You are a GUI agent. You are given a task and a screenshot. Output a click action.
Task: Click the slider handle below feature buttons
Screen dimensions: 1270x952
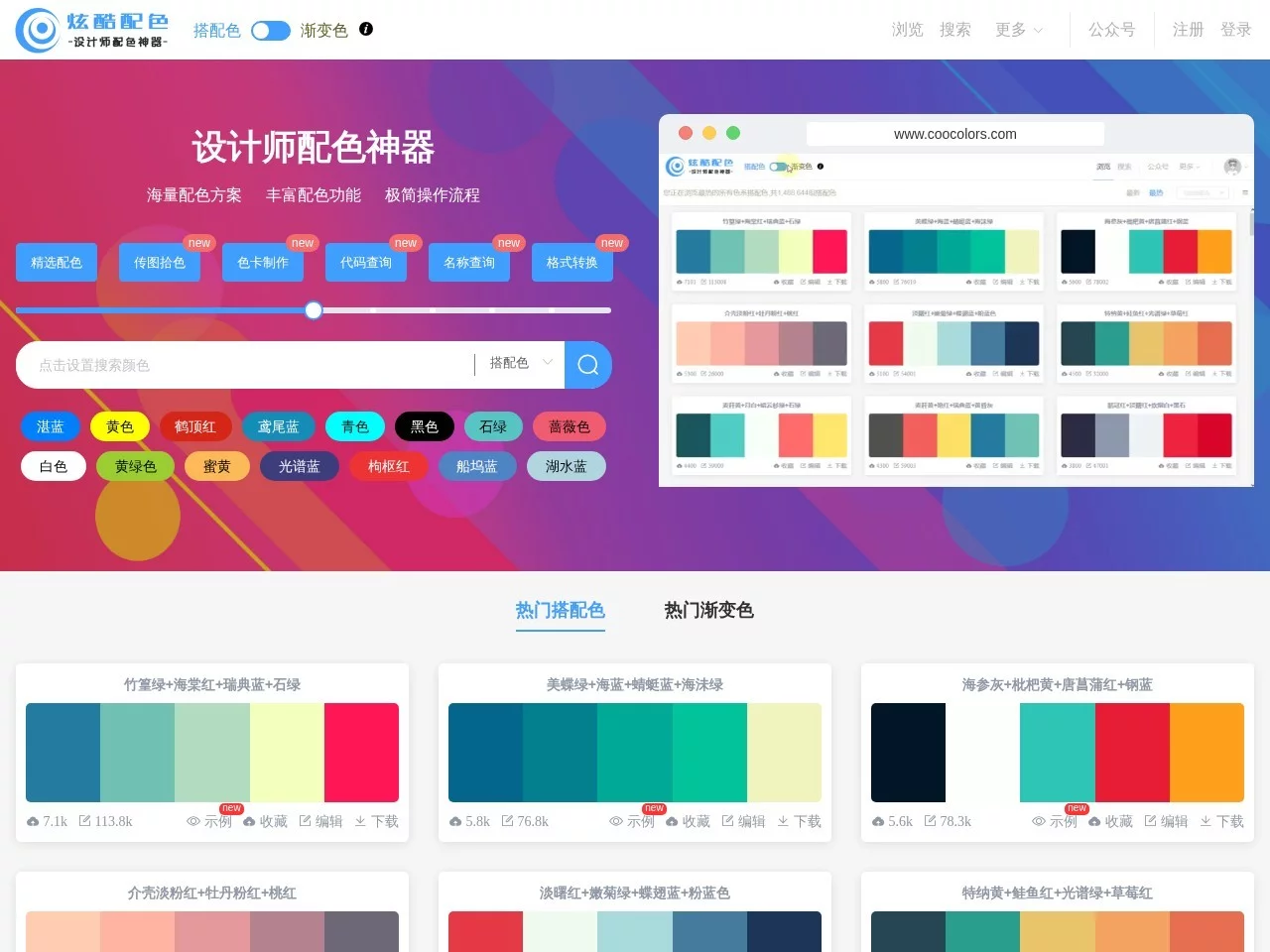point(314,310)
